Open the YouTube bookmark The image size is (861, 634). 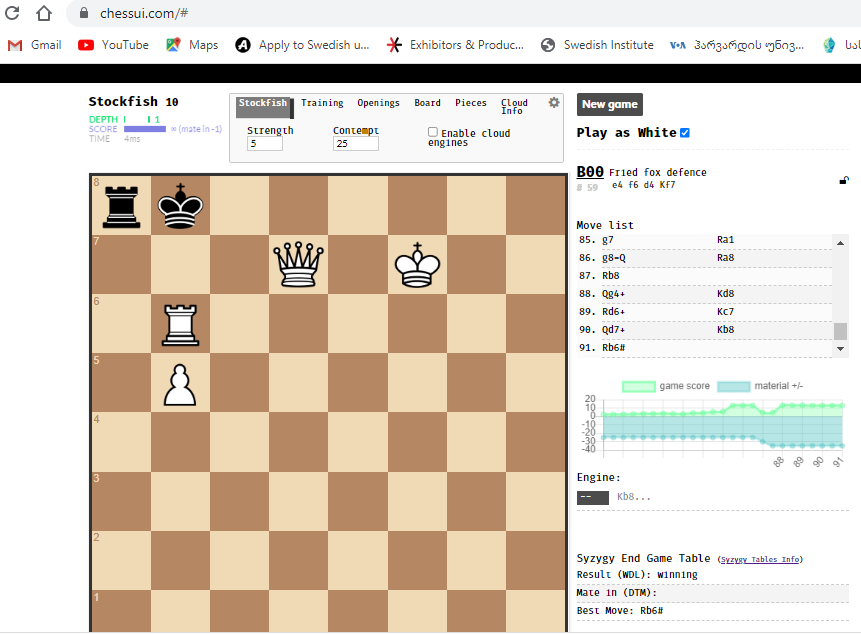(x=114, y=45)
